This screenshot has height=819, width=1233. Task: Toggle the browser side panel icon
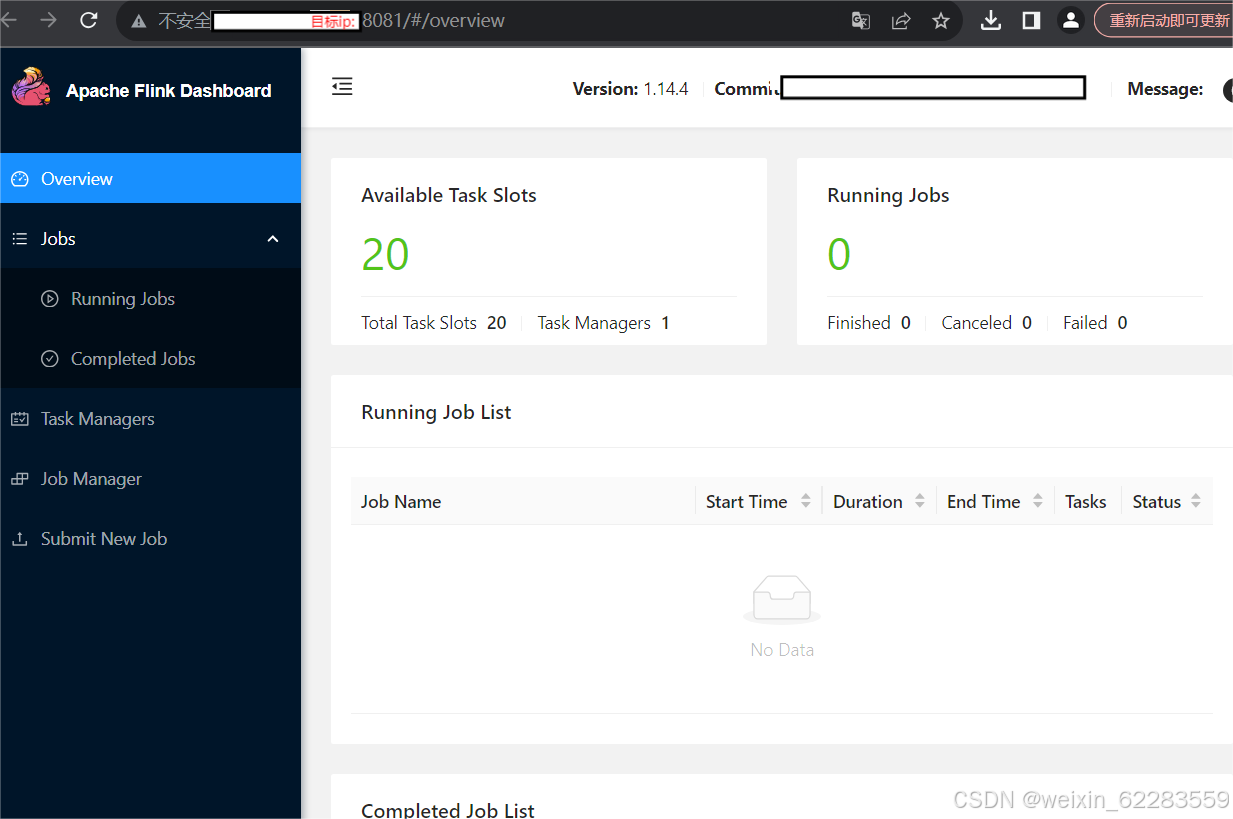[x=1031, y=20]
